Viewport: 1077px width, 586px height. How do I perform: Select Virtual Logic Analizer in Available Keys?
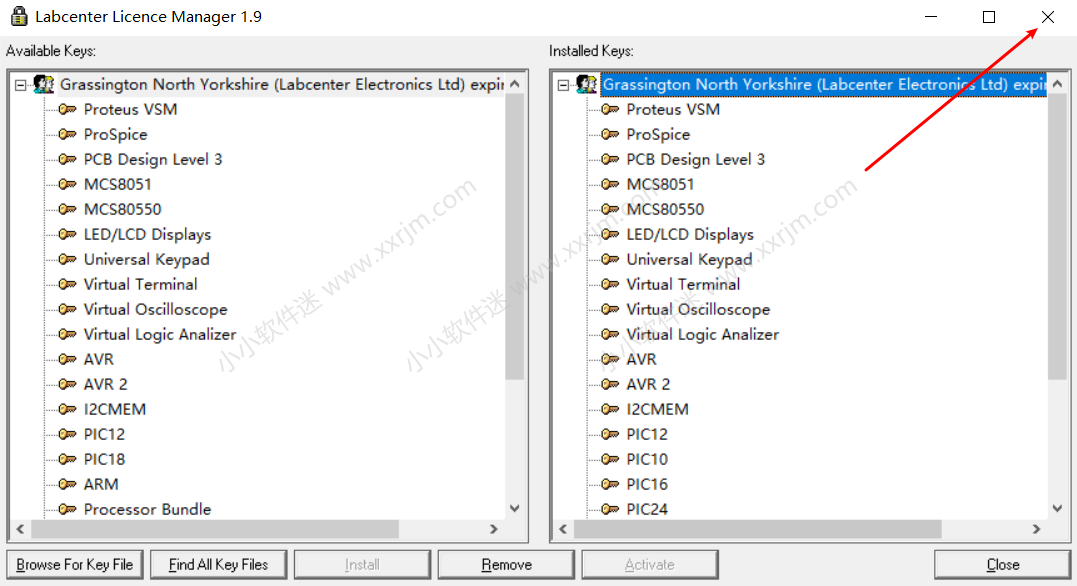tap(159, 334)
